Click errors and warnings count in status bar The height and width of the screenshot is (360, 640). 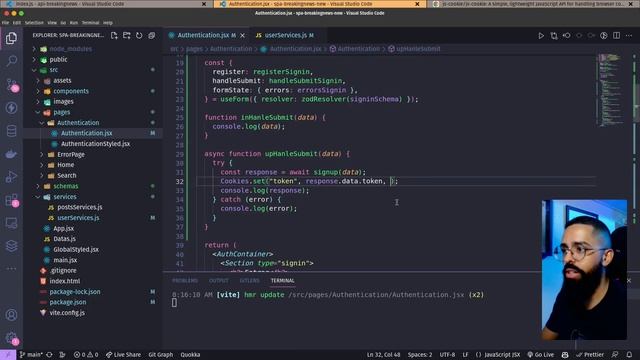point(86,355)
